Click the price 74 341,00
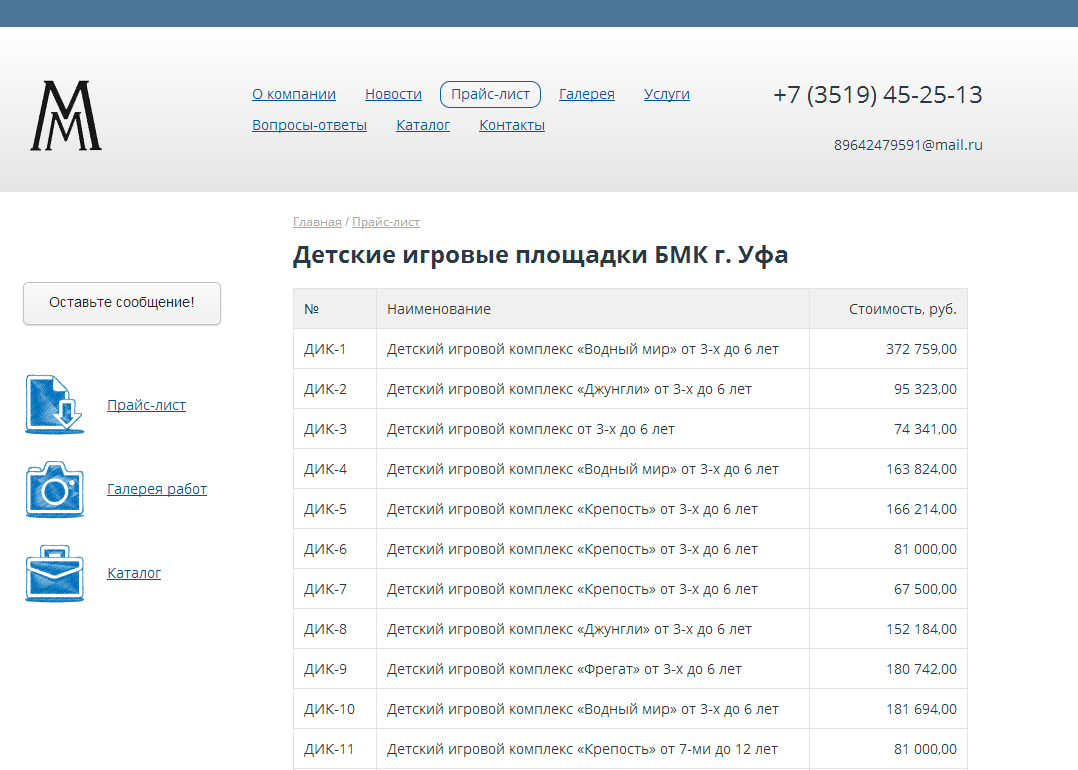The height and width of the screenshot is (770, 1078). coord(925,429)
